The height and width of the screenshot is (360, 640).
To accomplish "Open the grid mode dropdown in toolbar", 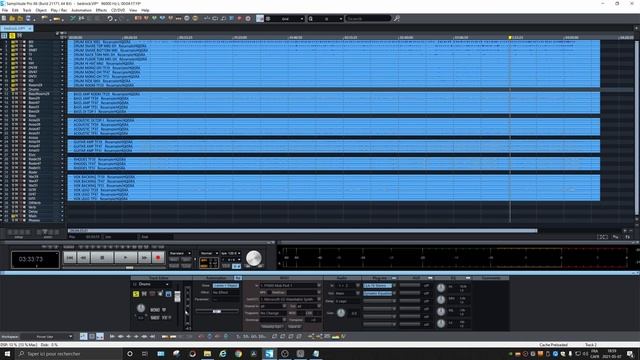I will pos(285,18).
